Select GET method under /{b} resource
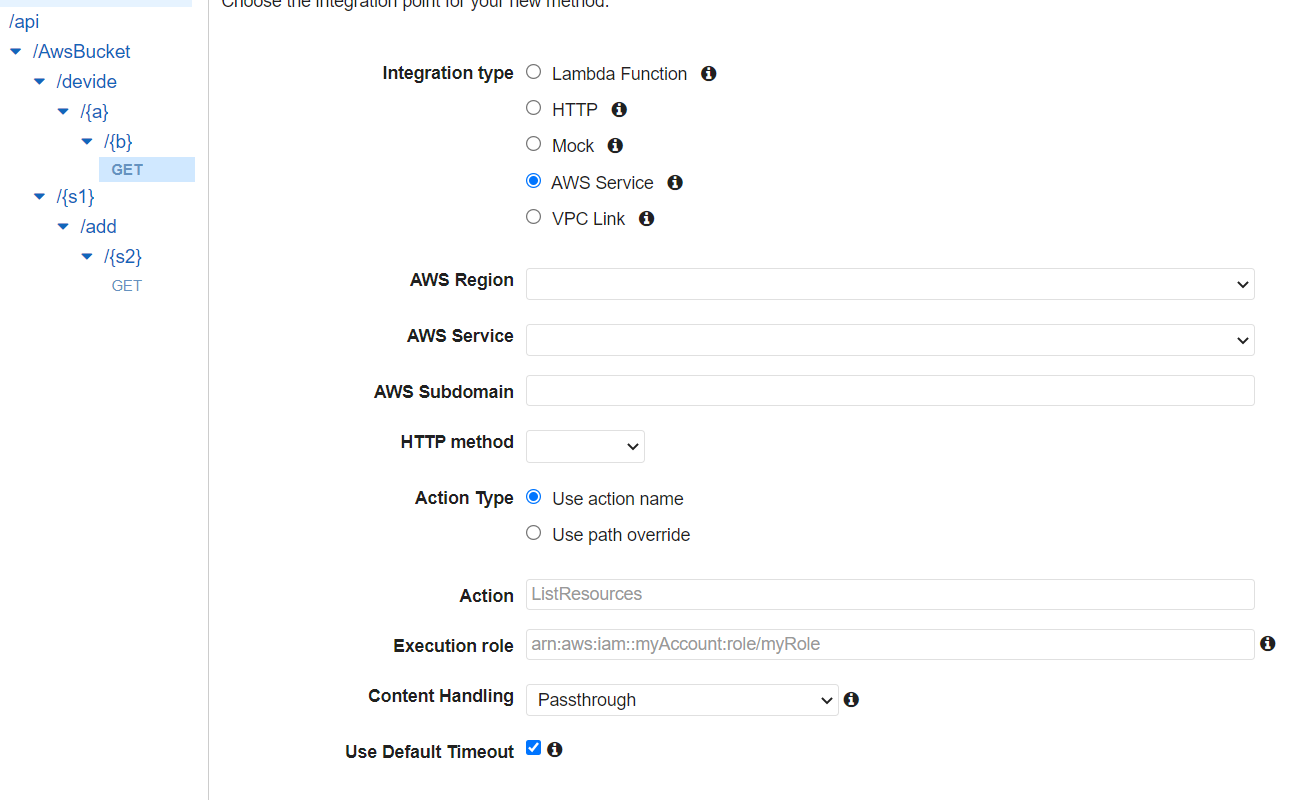Screen dimensions: 1291x800 coord(127,170)
